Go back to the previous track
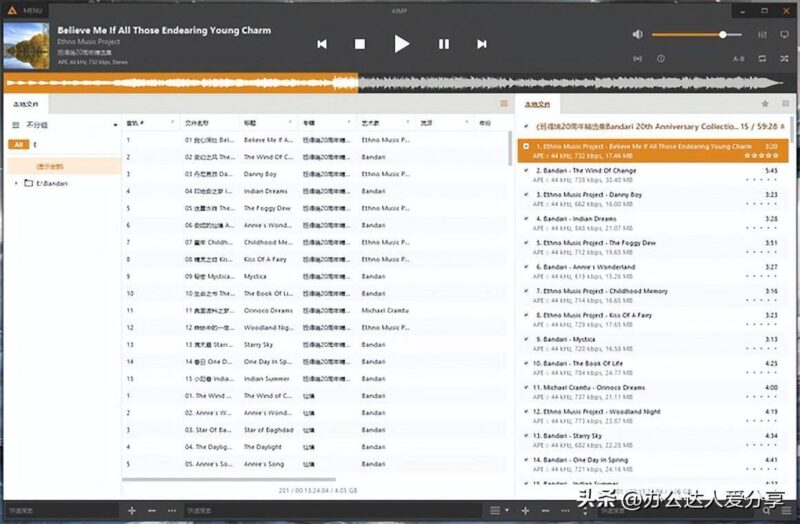This screenshot has width=800, height=524. point(322,44)
